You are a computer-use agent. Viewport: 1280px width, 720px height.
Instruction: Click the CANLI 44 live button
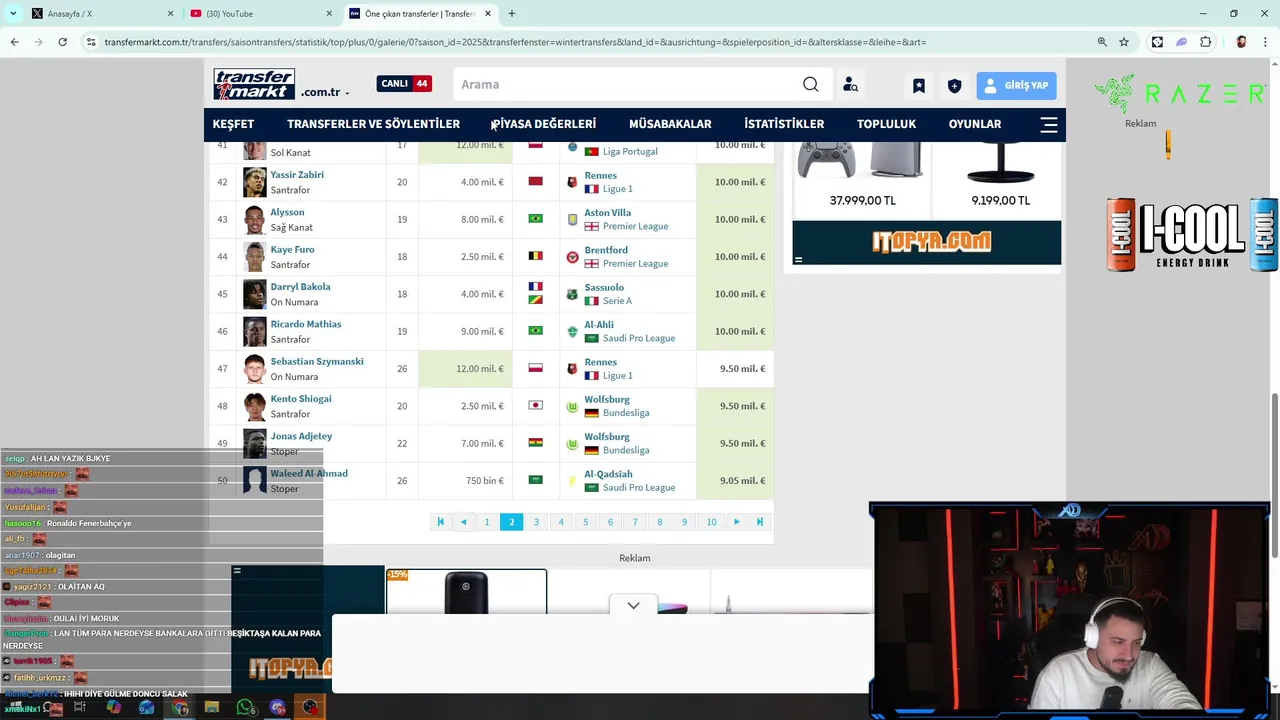point(404,84)
